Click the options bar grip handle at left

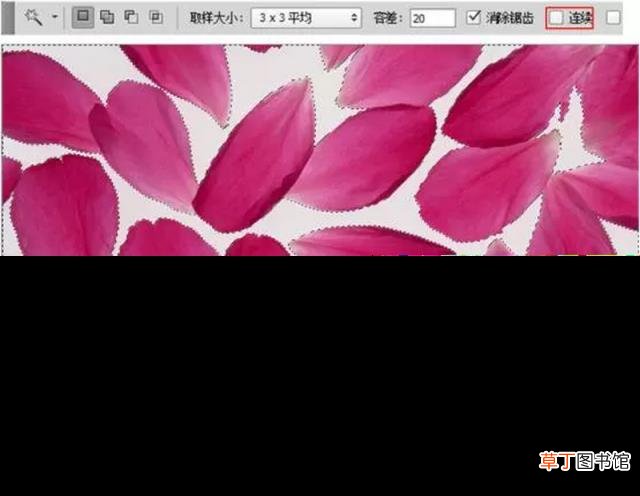pos(8,18)
